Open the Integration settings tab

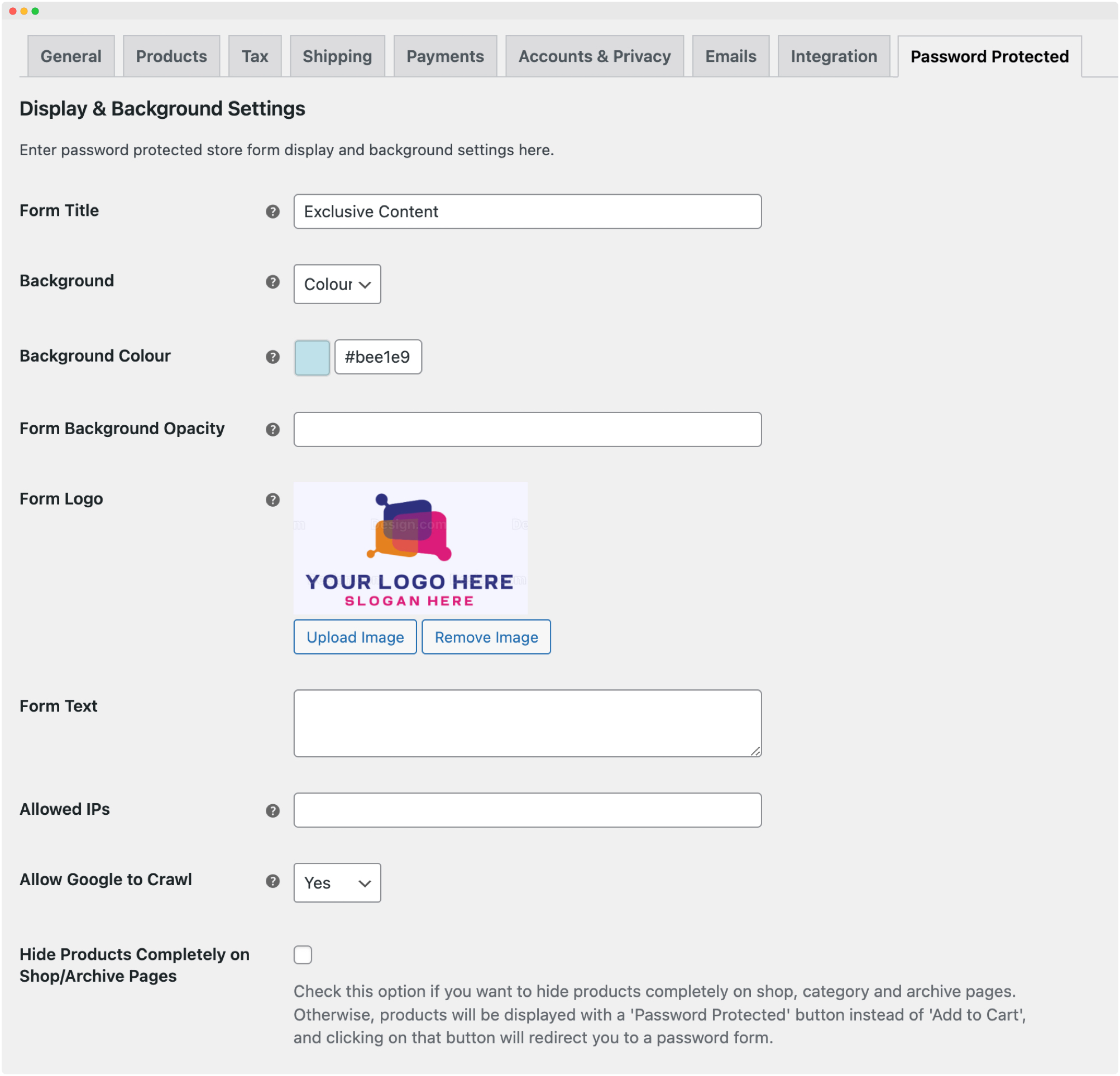tap(833, 56)
